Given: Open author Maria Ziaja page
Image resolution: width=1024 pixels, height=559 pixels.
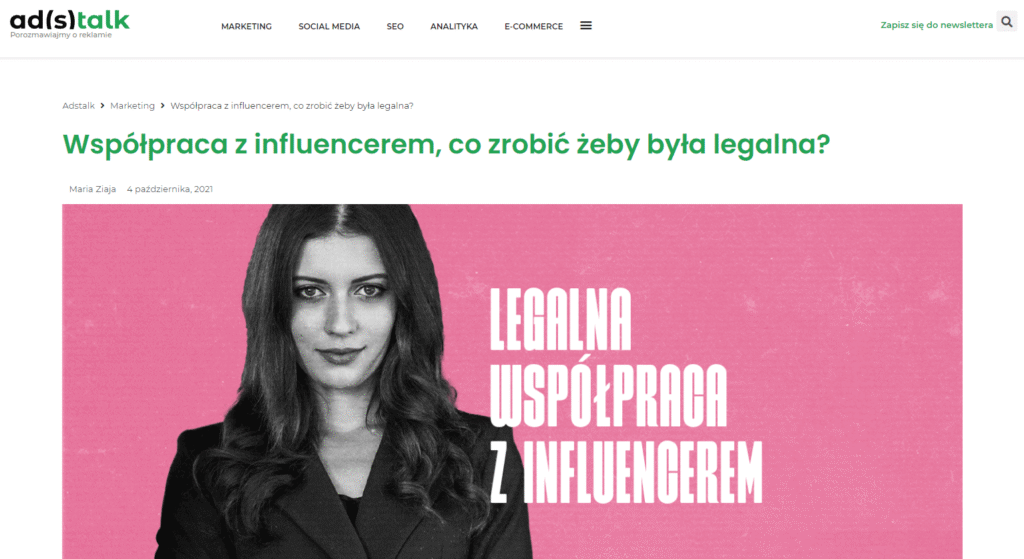Looking at the screenshot, I should (x=93, y=189).
